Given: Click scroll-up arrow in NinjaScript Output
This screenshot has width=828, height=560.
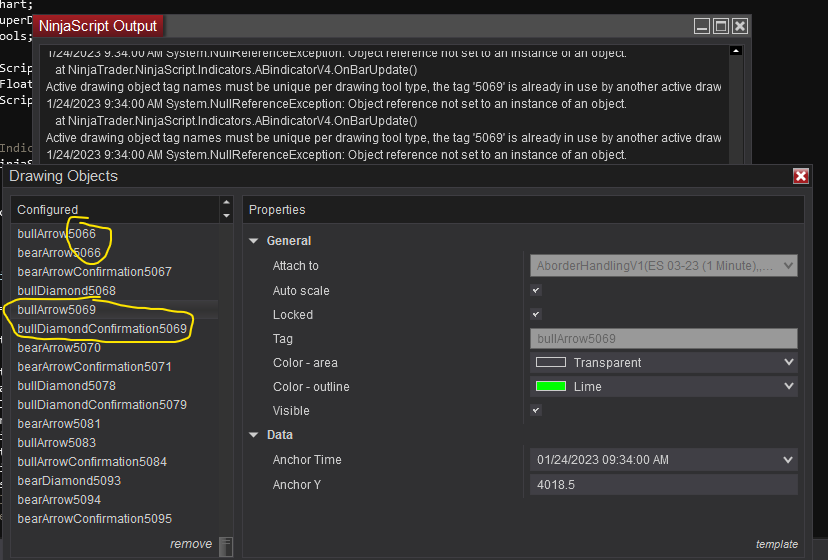Looking at the screenshot, I should pos(736,51).
